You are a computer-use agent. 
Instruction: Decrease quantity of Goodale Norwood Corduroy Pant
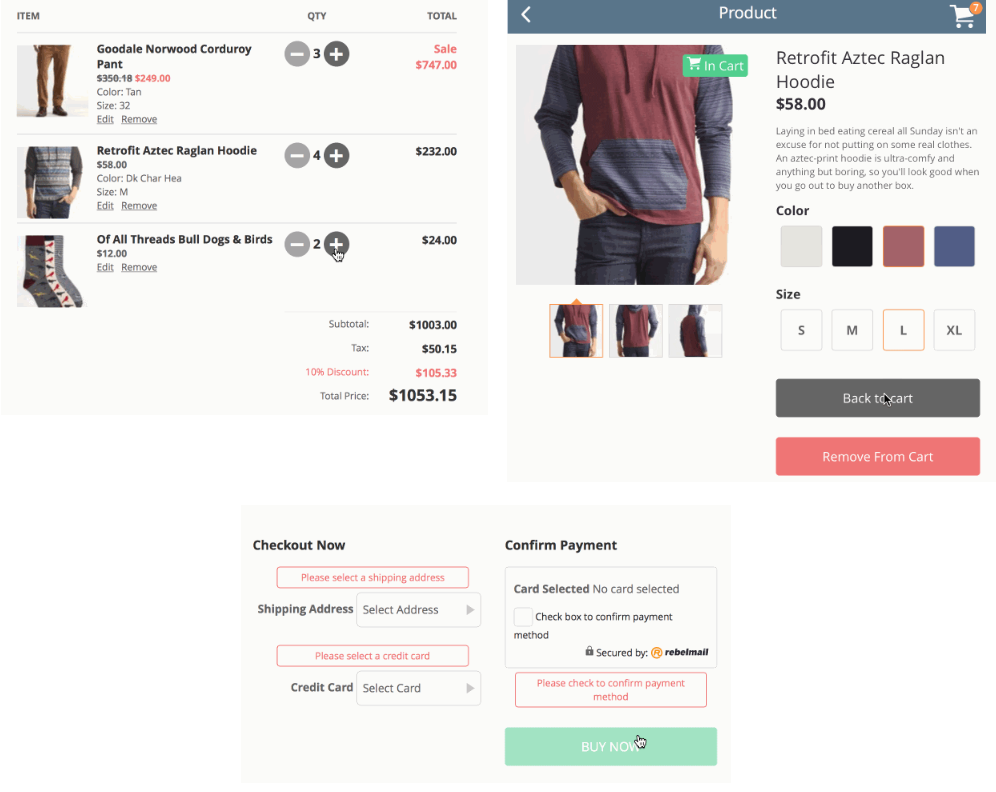coord(297,54)
